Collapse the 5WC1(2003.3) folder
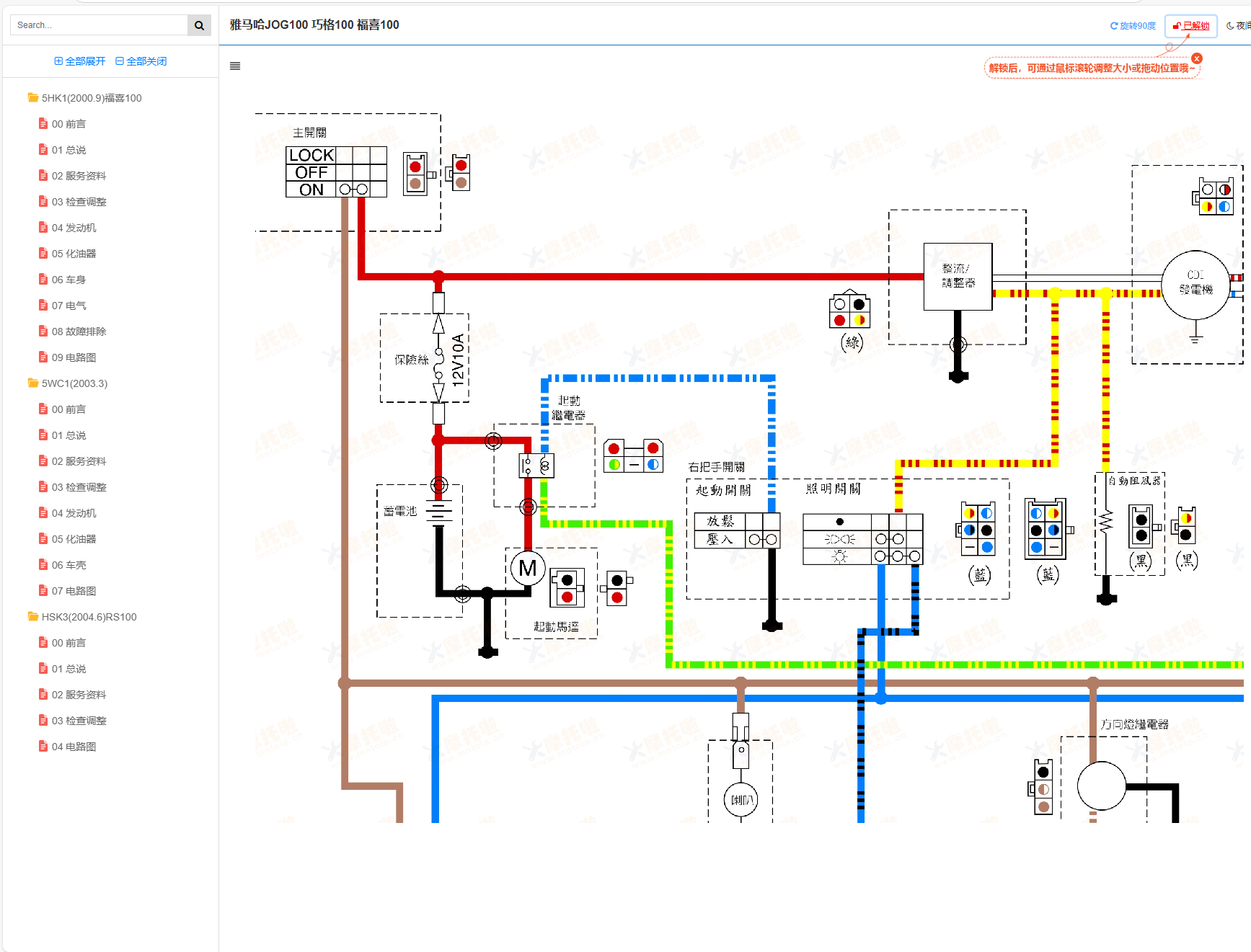The height and width of the screenshot is (952, 1251). (x=74, y=383)
